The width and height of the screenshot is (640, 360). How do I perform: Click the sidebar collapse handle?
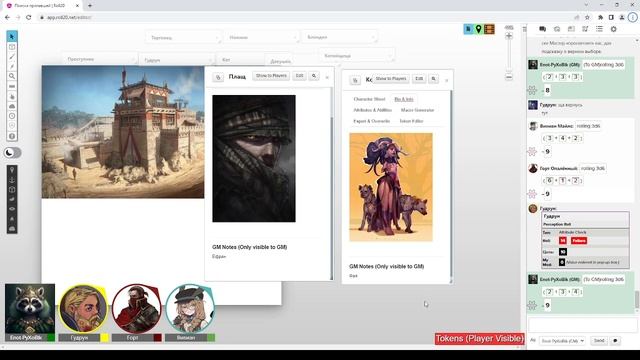coord(524,29)
